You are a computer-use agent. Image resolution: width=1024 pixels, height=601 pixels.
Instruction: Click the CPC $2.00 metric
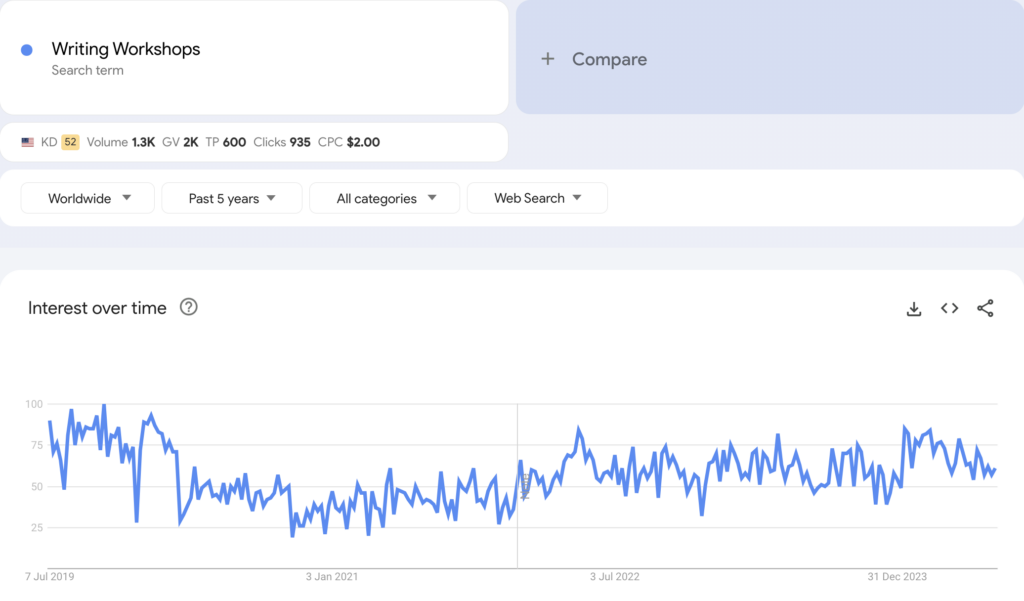coord(348,142)
